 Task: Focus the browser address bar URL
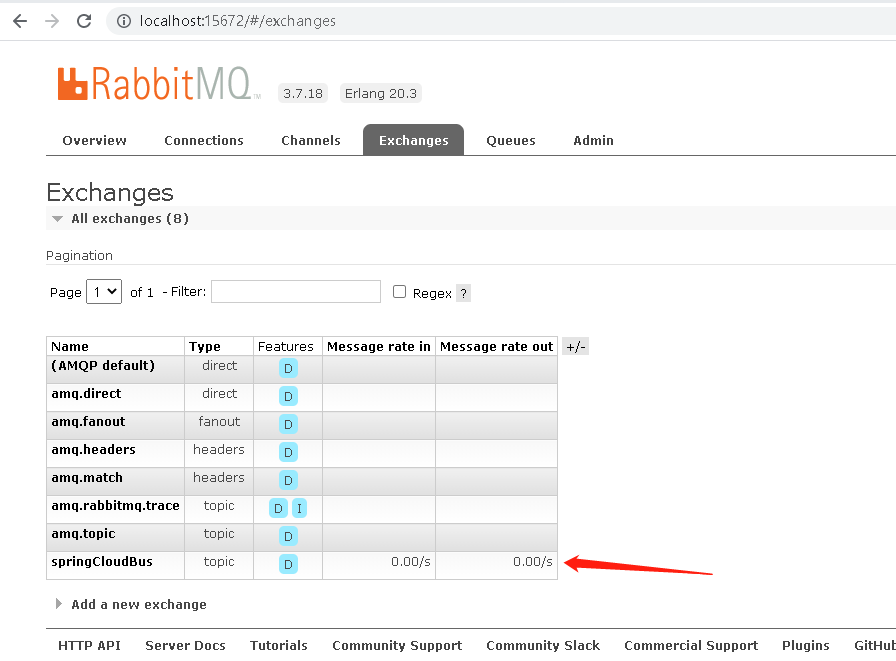[x=238, y=21]
